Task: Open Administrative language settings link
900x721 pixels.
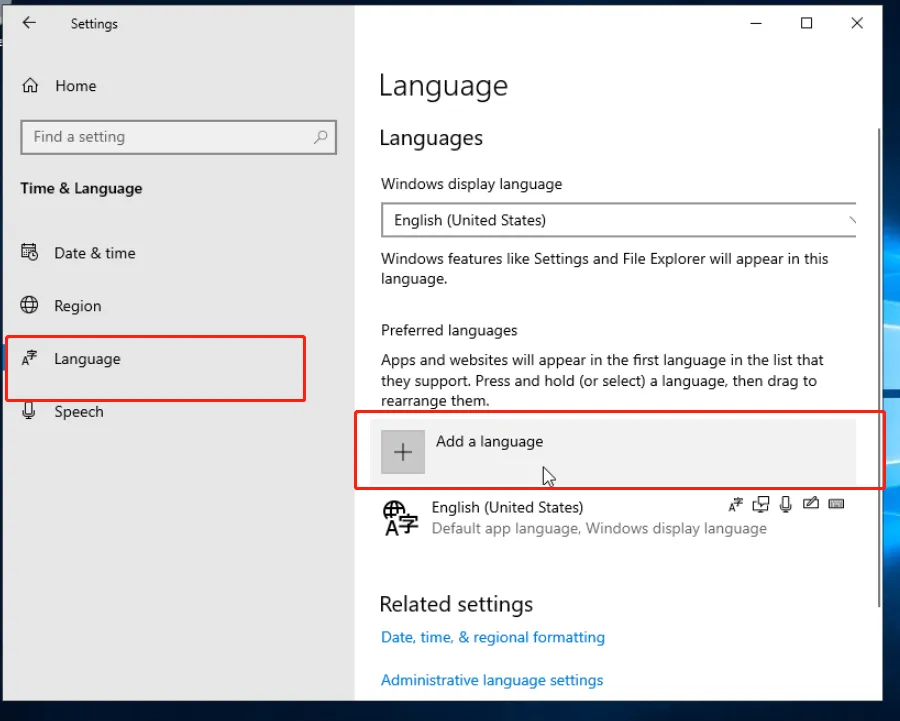Action: 492,680
